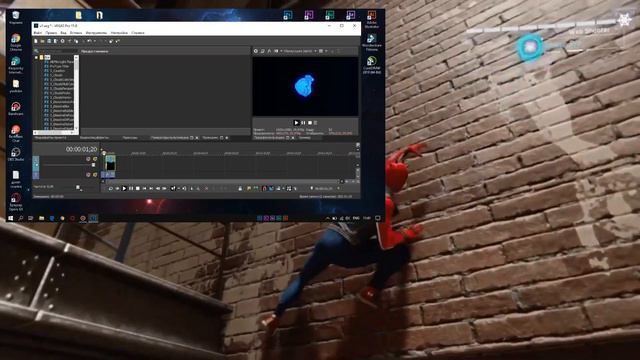
Task: Solo the audio track in track header
Action: point(95,174)
